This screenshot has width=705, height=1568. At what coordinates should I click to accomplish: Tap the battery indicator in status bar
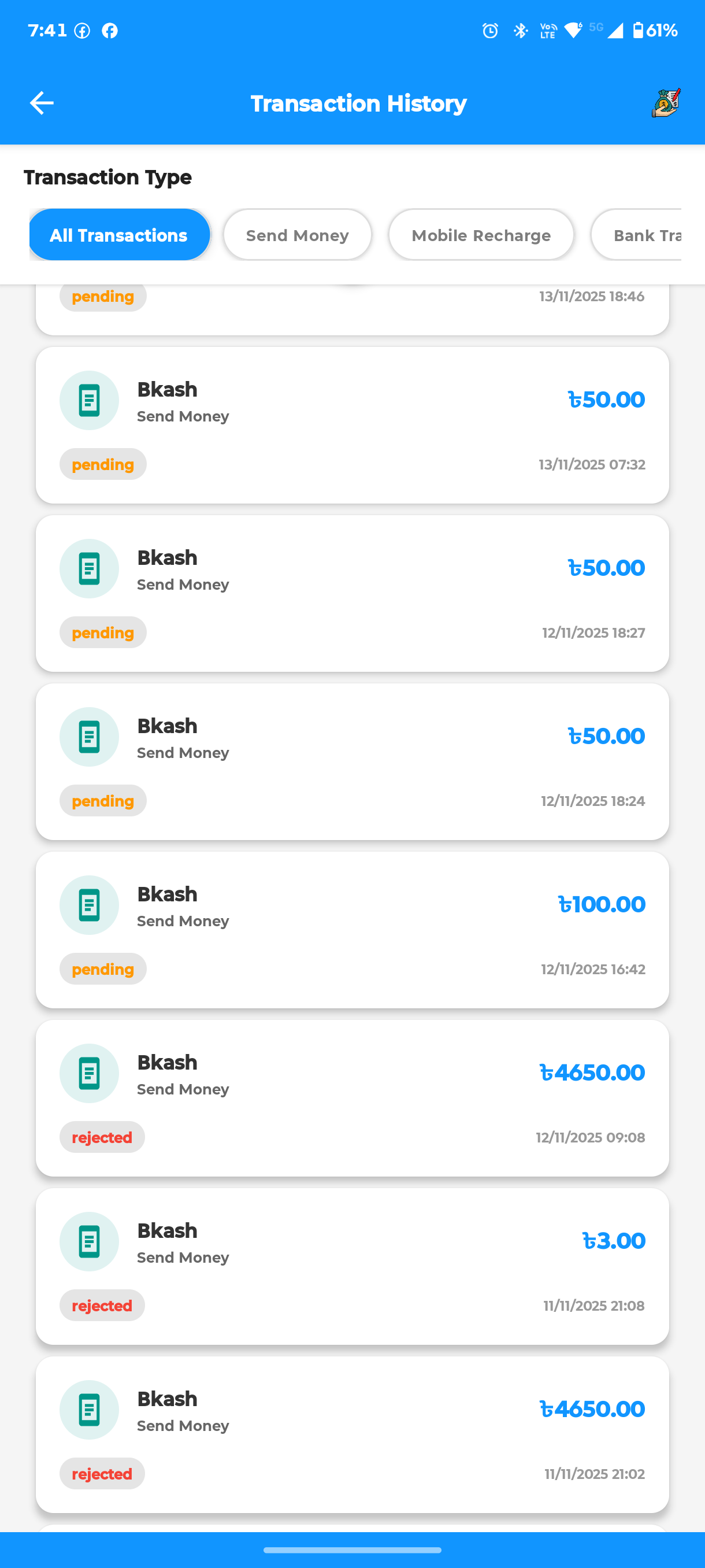(x=637, y=31)
